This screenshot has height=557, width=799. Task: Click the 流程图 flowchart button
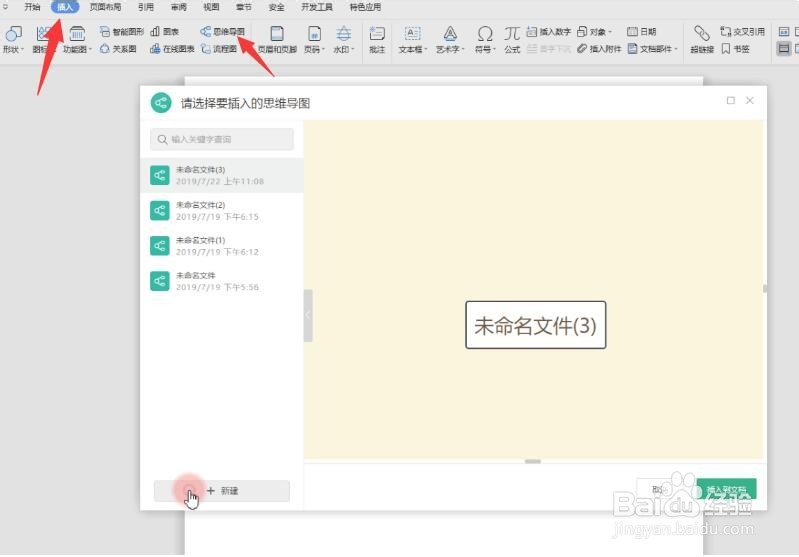[x=219, y=49]
